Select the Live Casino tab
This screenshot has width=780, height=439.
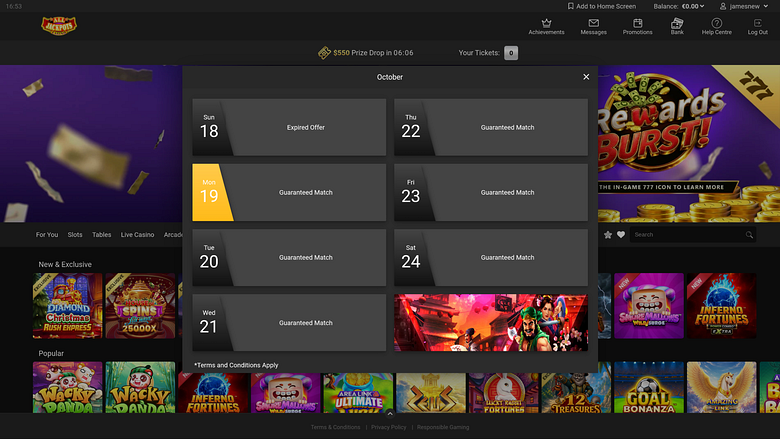pos(137,235)
